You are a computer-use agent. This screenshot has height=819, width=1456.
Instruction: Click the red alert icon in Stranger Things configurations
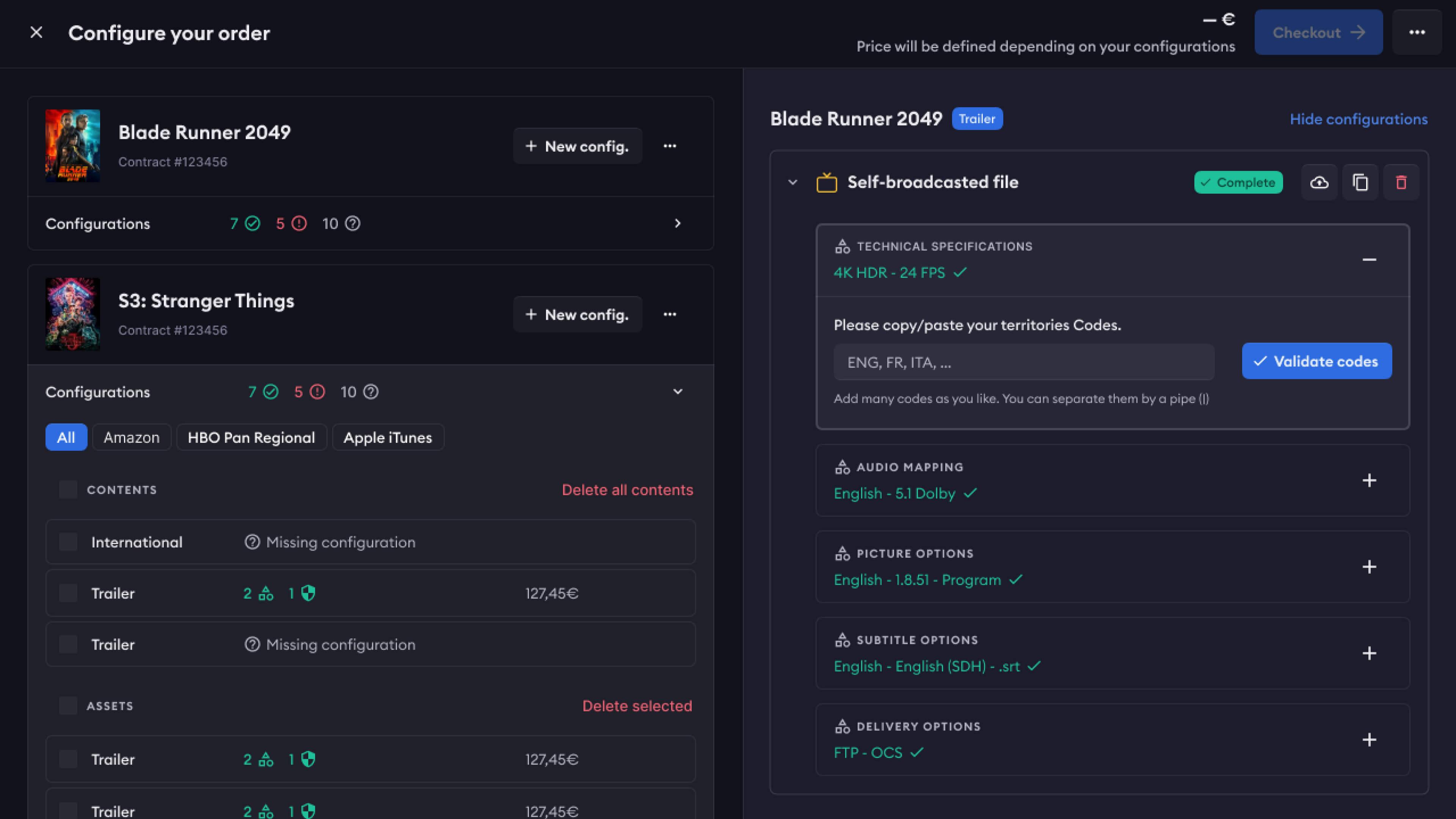pos(318,392)
